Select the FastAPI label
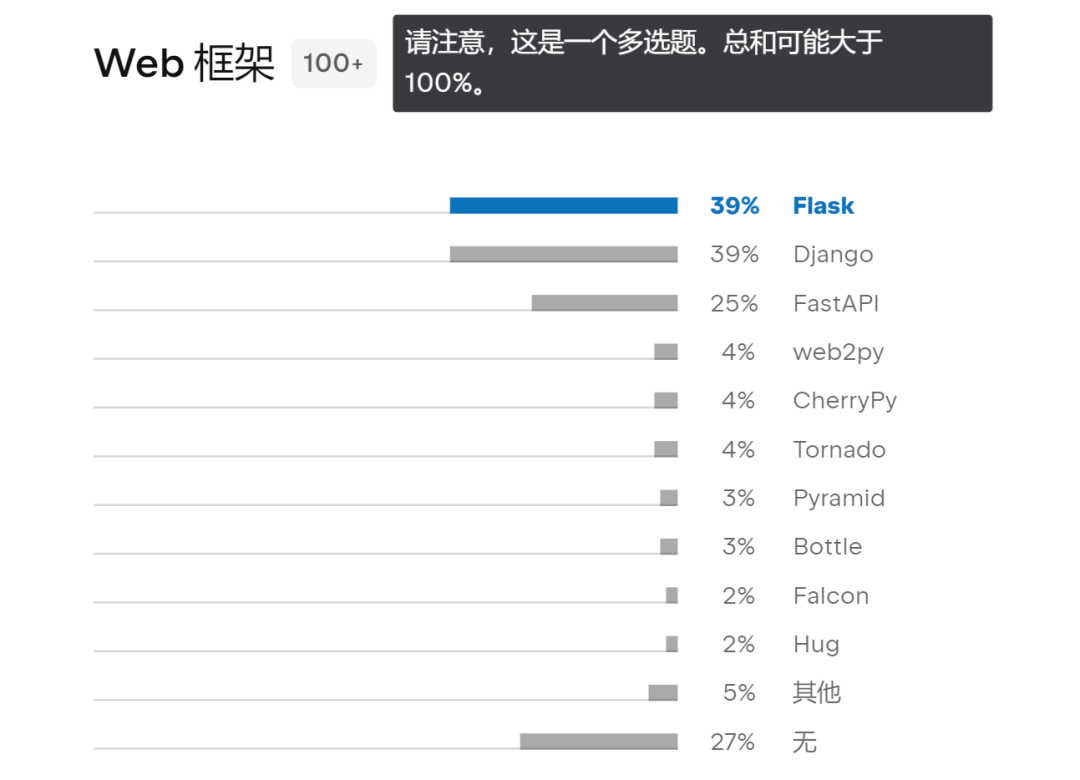 [x=835, y=303]
